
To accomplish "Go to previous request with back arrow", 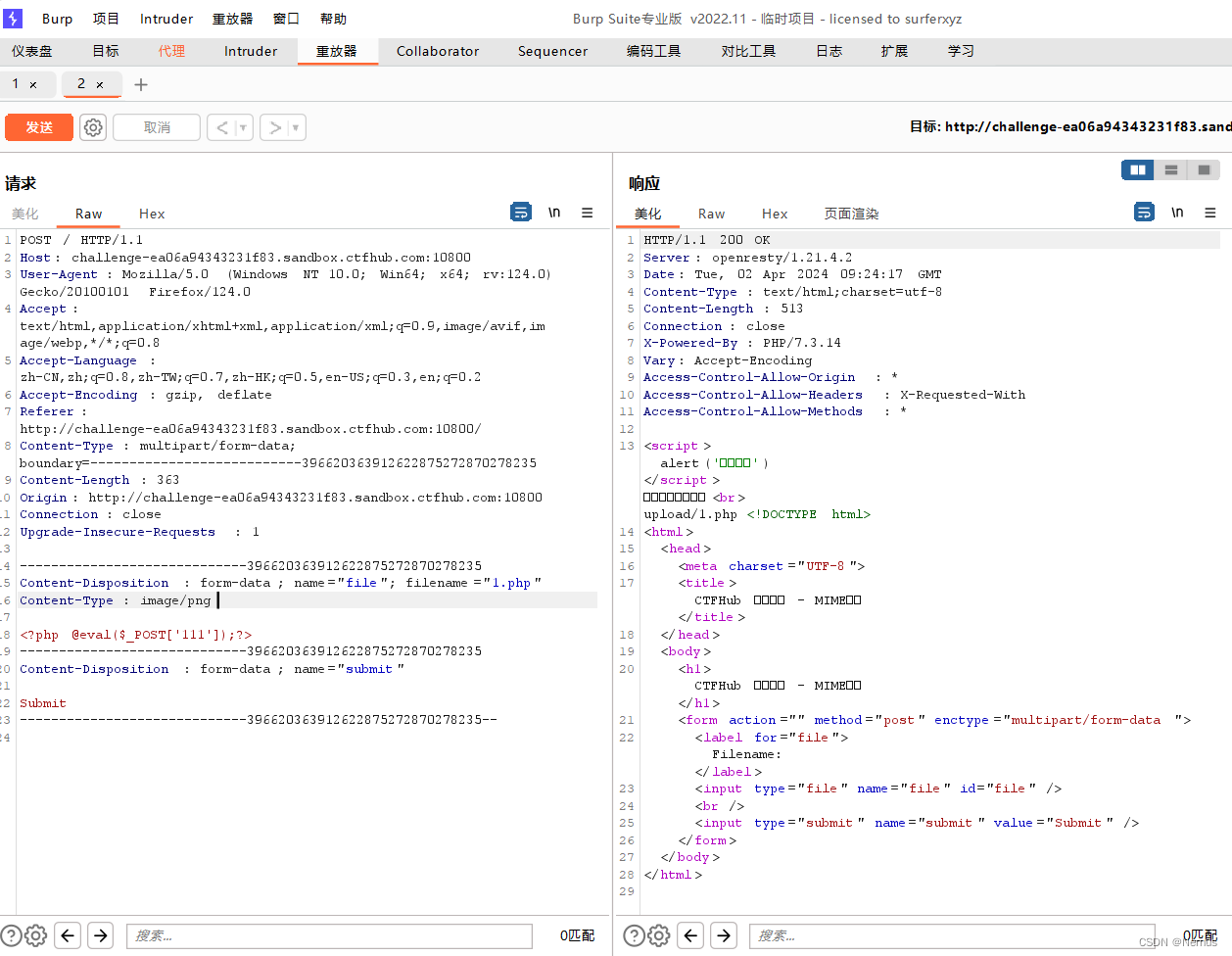I will 222,127.
